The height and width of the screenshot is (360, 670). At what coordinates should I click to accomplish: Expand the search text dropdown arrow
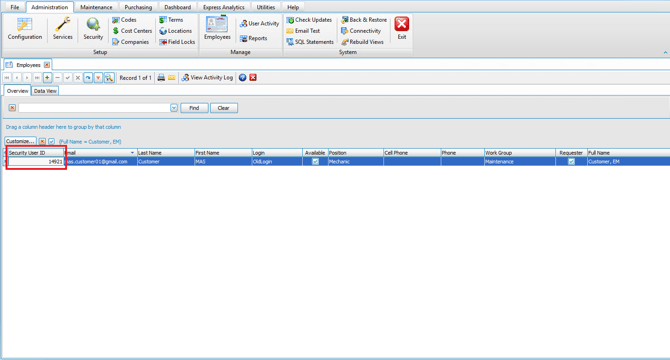pos(174,108)
